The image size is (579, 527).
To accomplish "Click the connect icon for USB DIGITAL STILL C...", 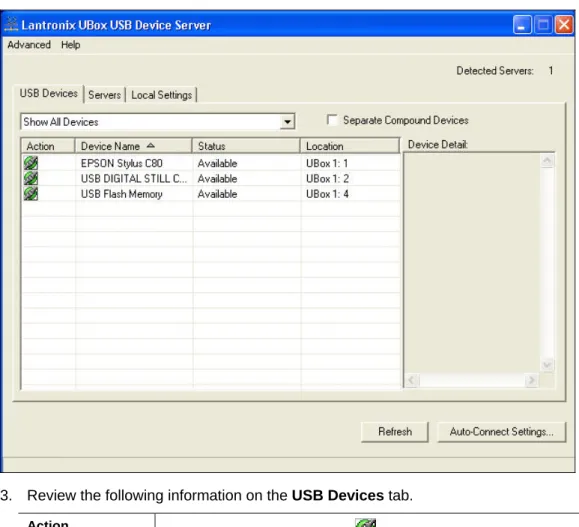I will coord(31,178).
